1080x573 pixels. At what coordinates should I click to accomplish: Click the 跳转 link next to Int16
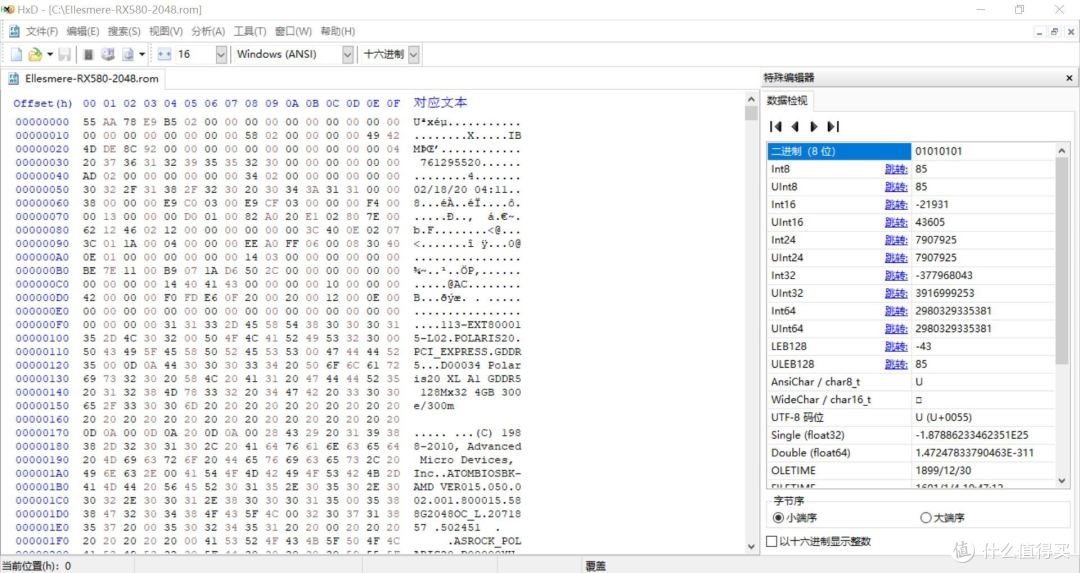click(895, 204)
